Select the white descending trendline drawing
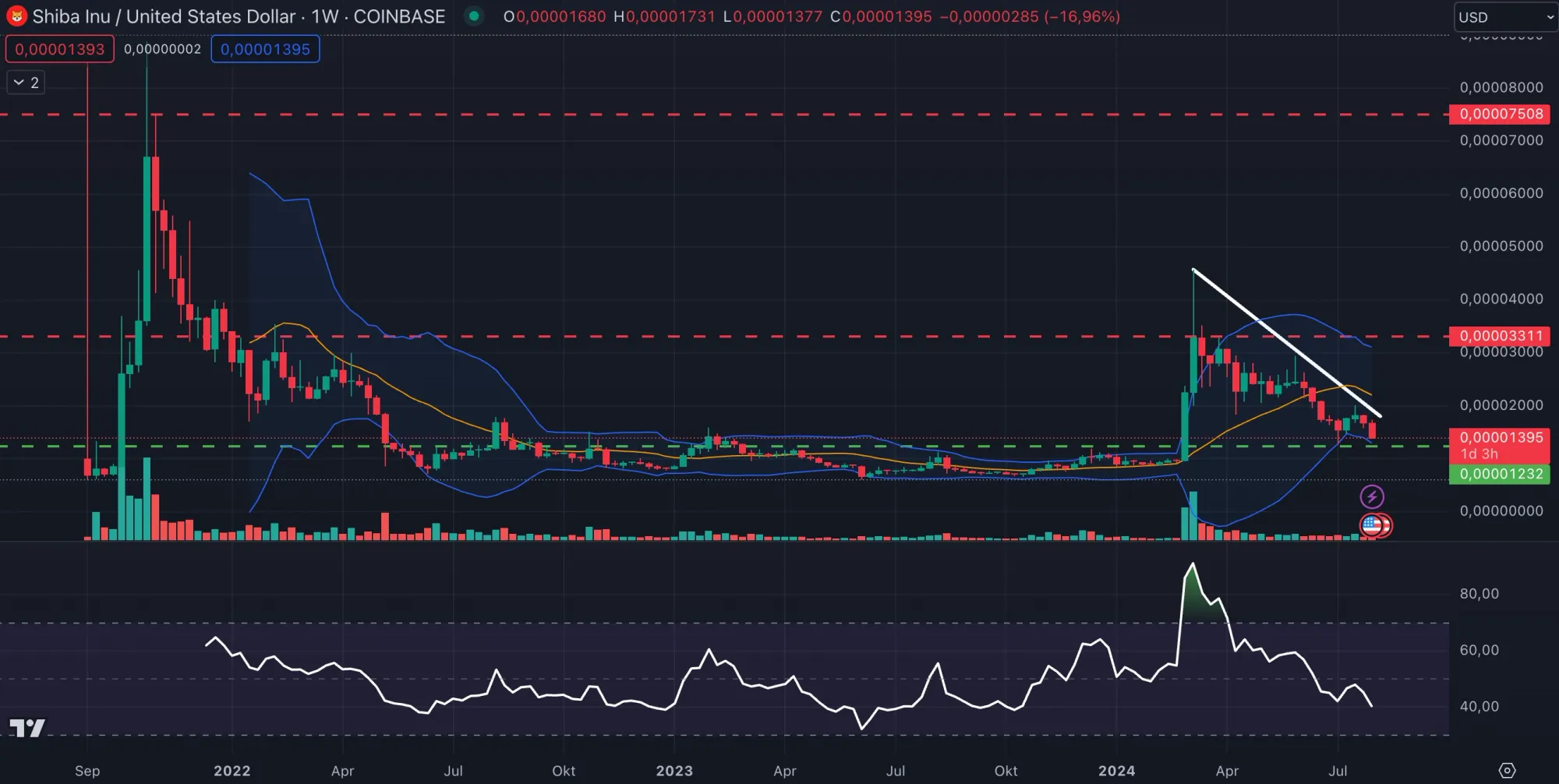The height and width of the screenshot is (784, 1559). coord(1286,343)
